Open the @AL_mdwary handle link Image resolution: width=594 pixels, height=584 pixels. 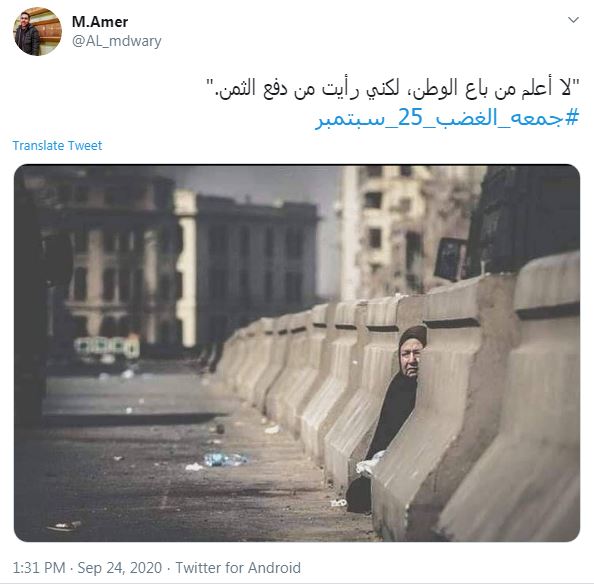[117, 41]
